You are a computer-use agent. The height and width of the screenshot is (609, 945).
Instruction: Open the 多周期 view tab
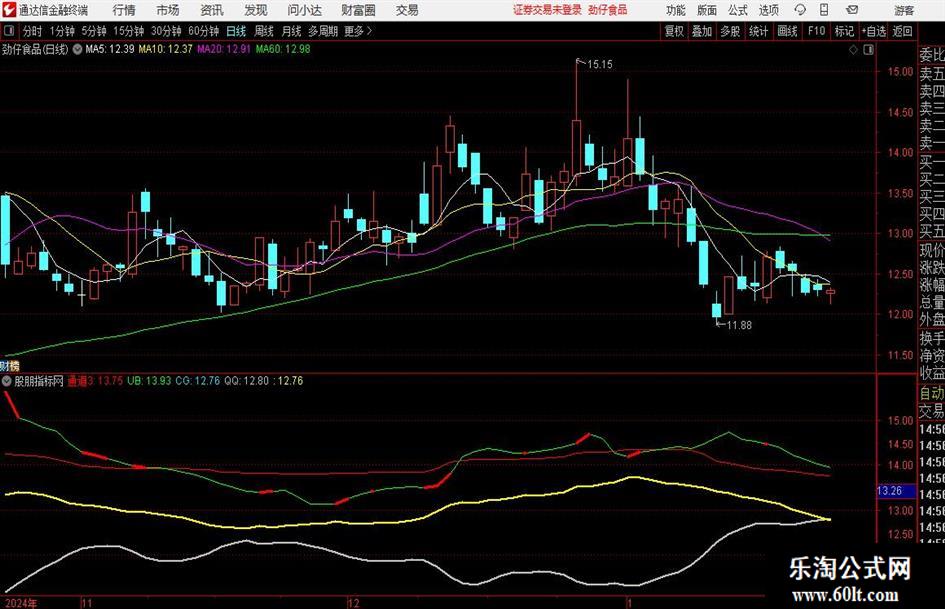(x=323, y=31)
